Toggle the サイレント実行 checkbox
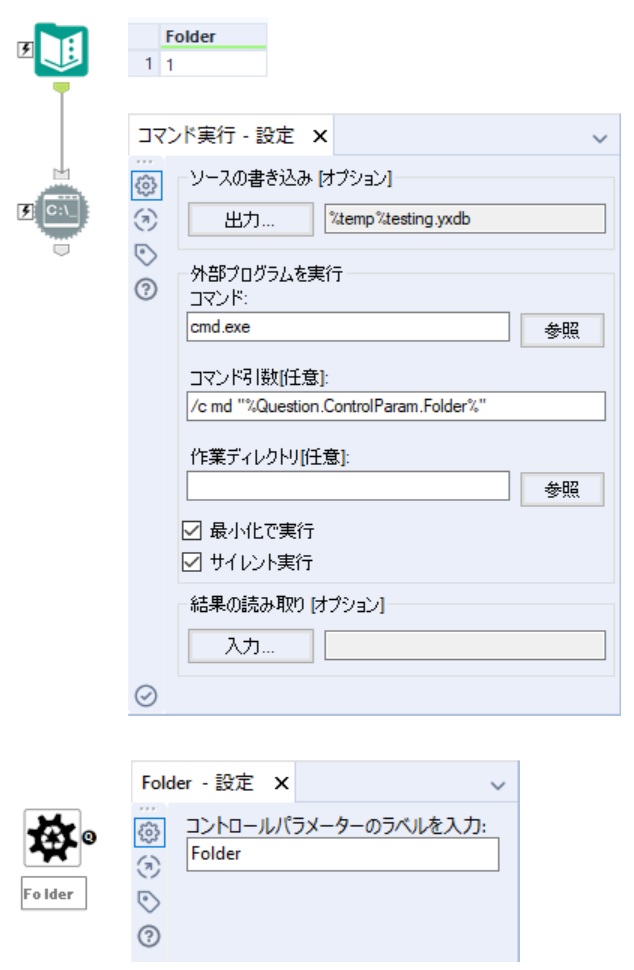The height and width of the screenshot is (970, 634). 192,562
